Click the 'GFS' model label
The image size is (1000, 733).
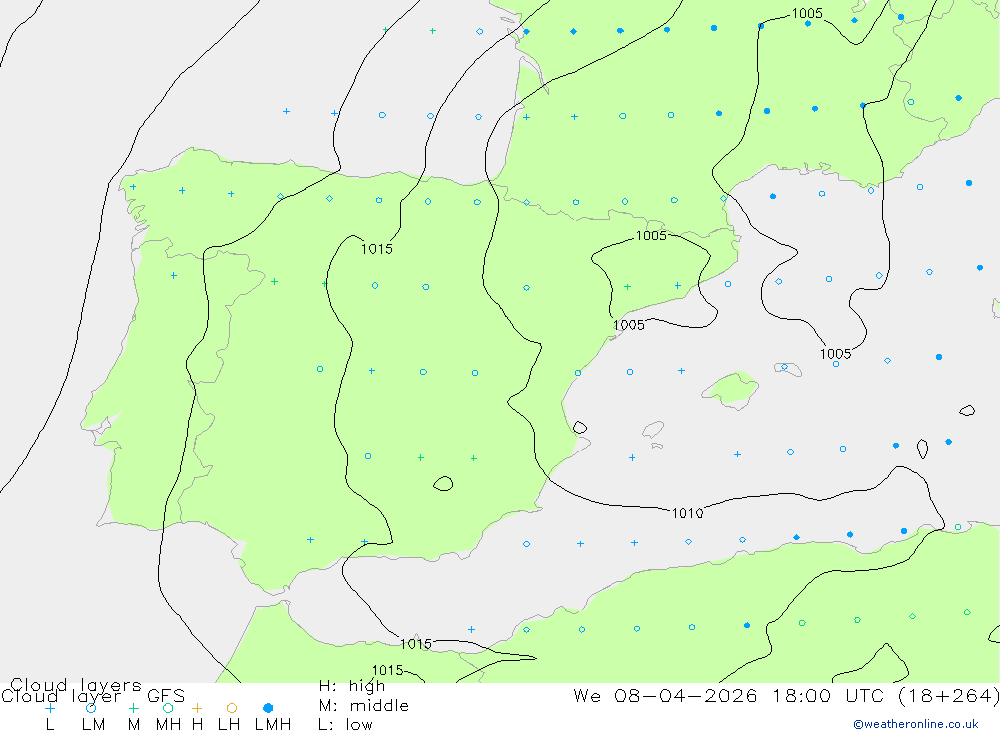tap(166, 696)
